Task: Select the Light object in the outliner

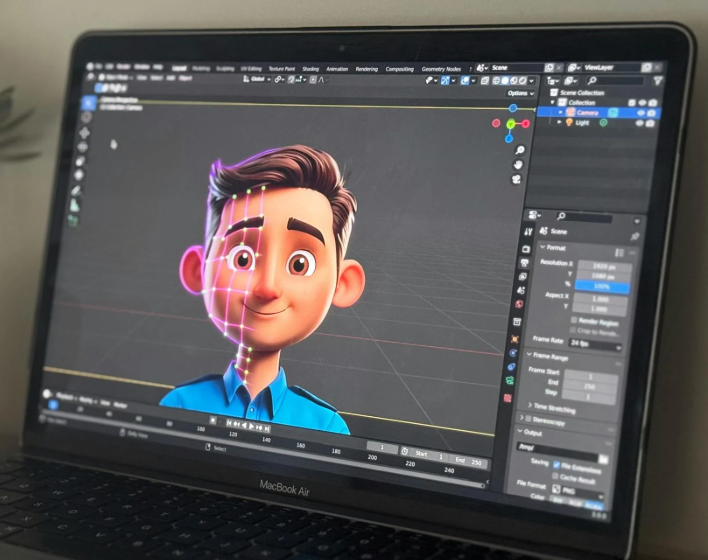Action: point(581,122)
